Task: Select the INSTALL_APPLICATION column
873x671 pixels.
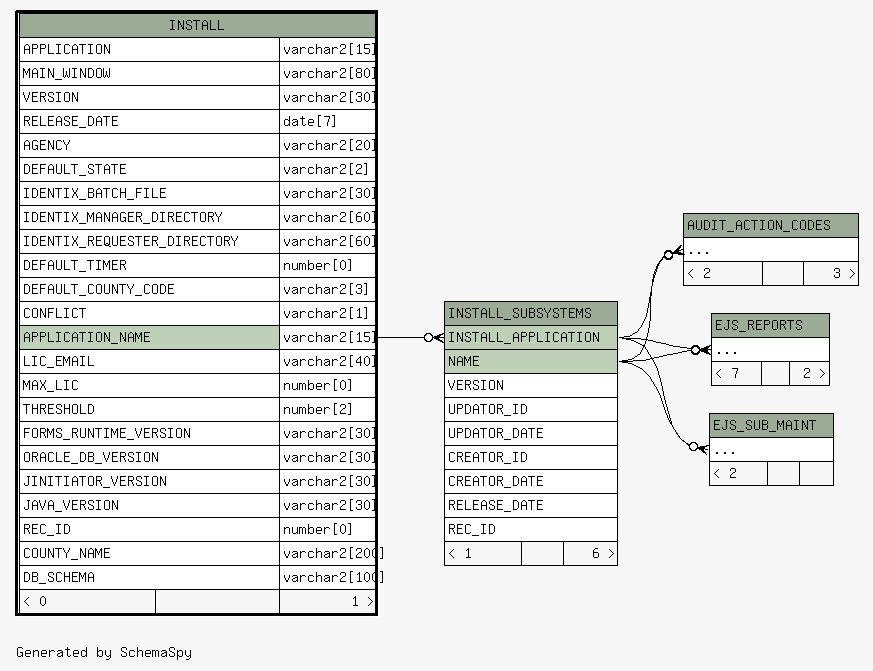Action: coord(530,337)
